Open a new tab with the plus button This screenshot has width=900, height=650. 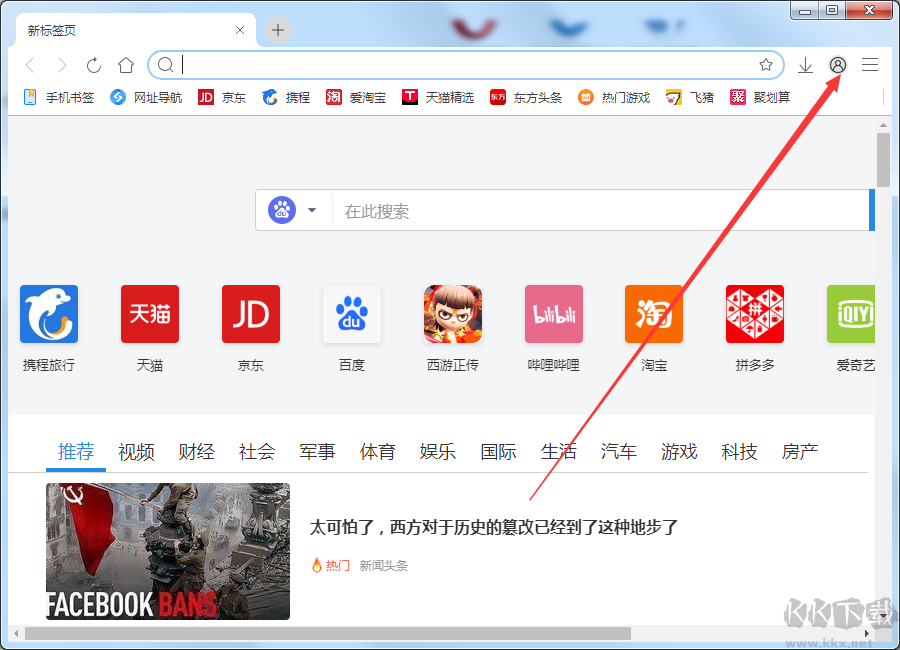click(276, 30)
